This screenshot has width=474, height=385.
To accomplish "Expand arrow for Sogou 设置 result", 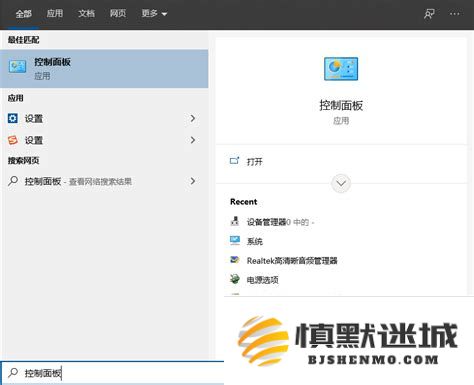I will [193, 140].
